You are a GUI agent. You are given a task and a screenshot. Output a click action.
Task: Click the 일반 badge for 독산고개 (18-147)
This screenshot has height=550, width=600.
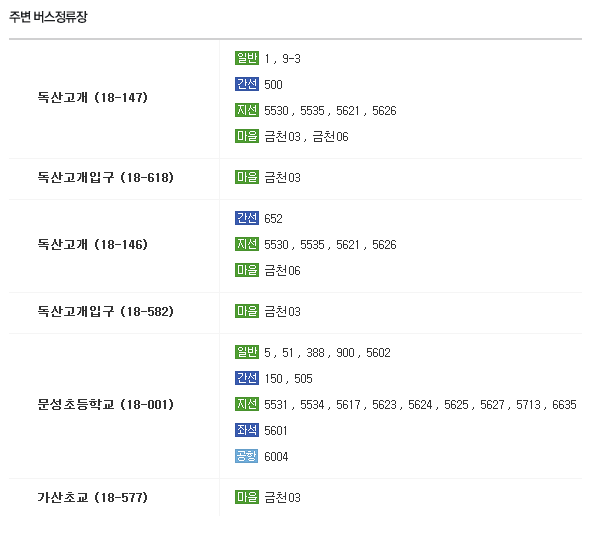click(x=247, y=58)
